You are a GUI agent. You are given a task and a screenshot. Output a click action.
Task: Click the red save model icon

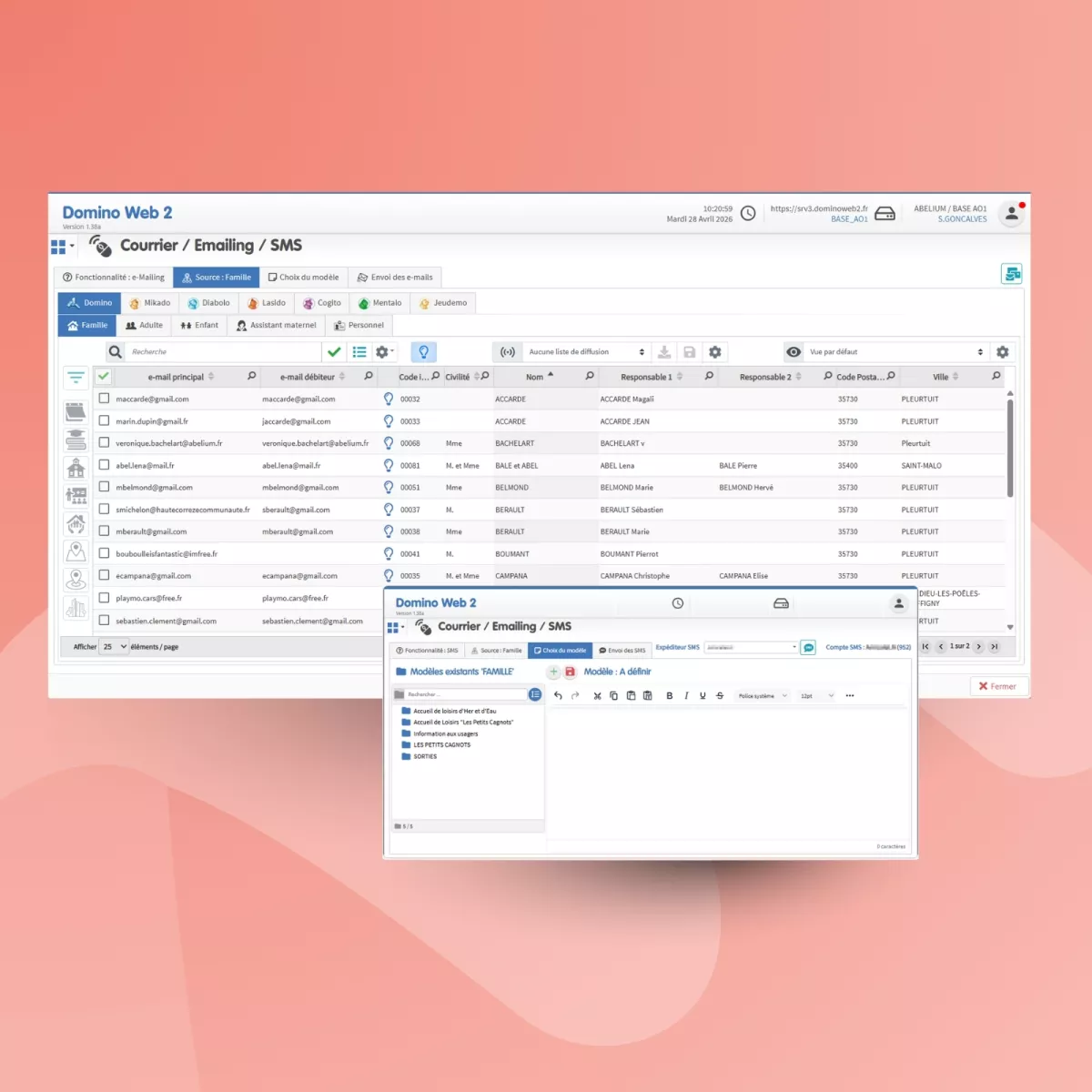[571, 672]
